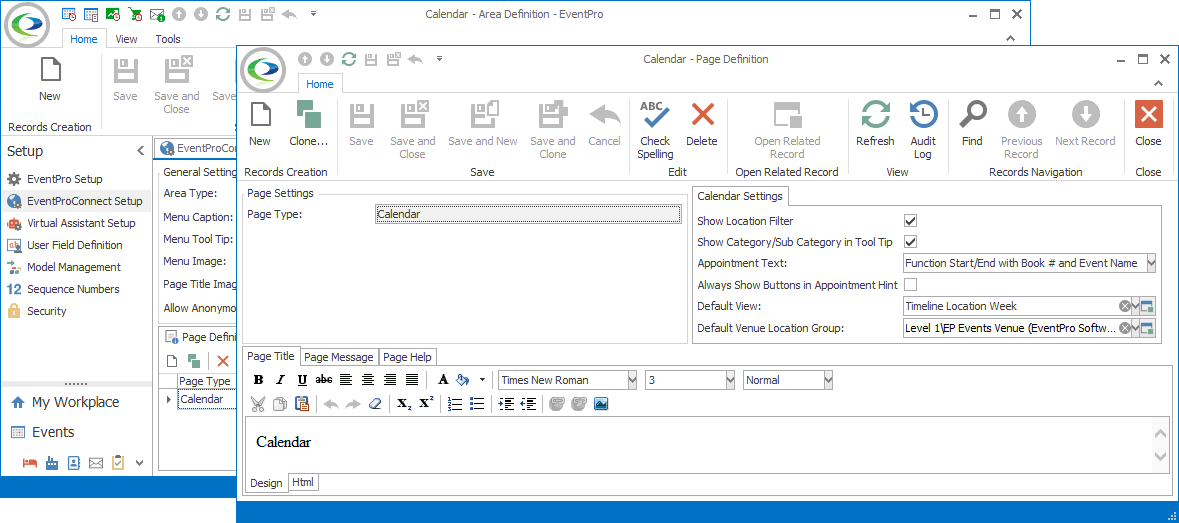The image size is (1179, 523).
Task: Open shopping cart icon in Area Definition titlebar
Action: coord(135,14)
